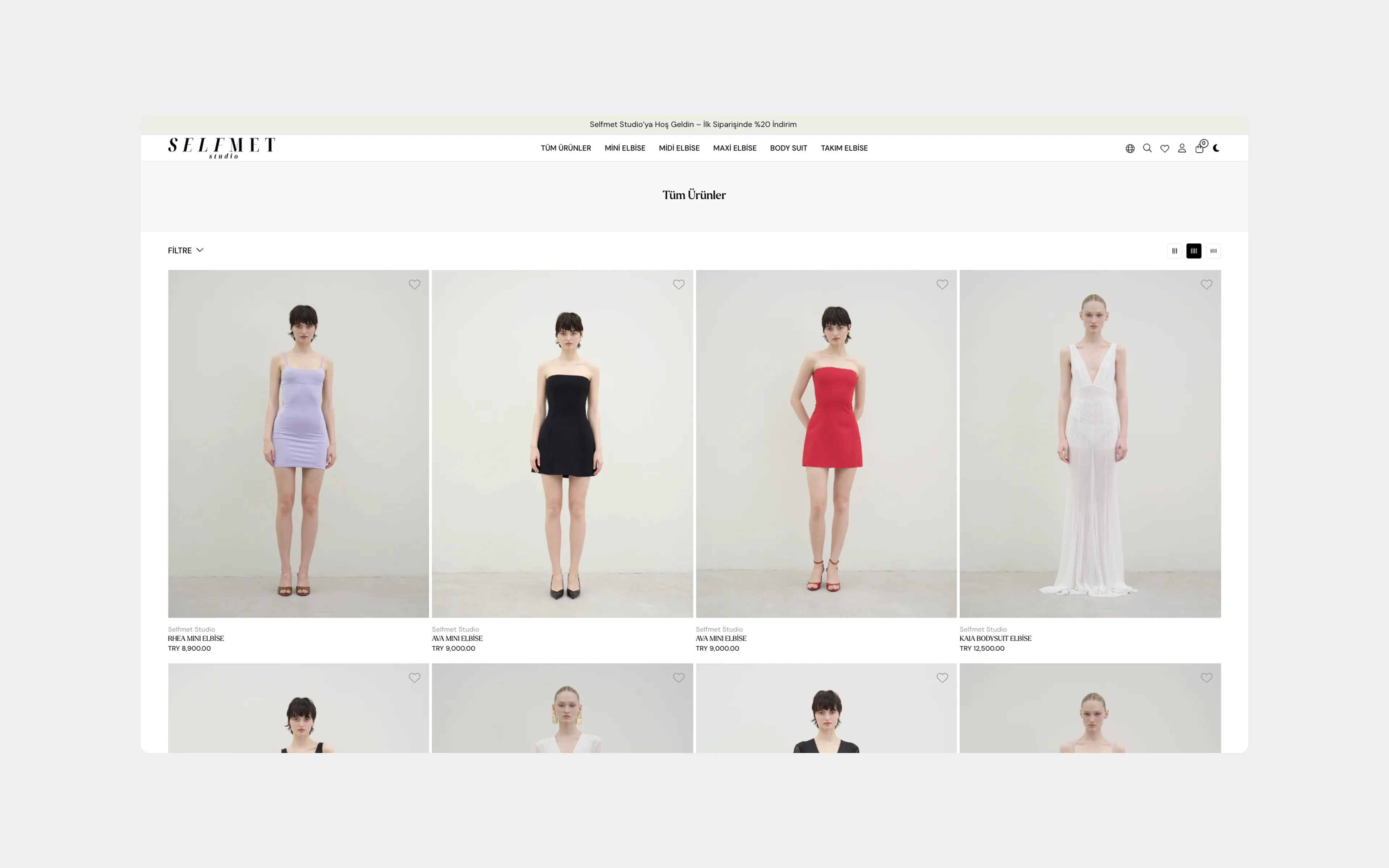Open the shopping bag cart icon
Image resolution: width=1389 pixels, height=868 pixels.
[1200, 148]
